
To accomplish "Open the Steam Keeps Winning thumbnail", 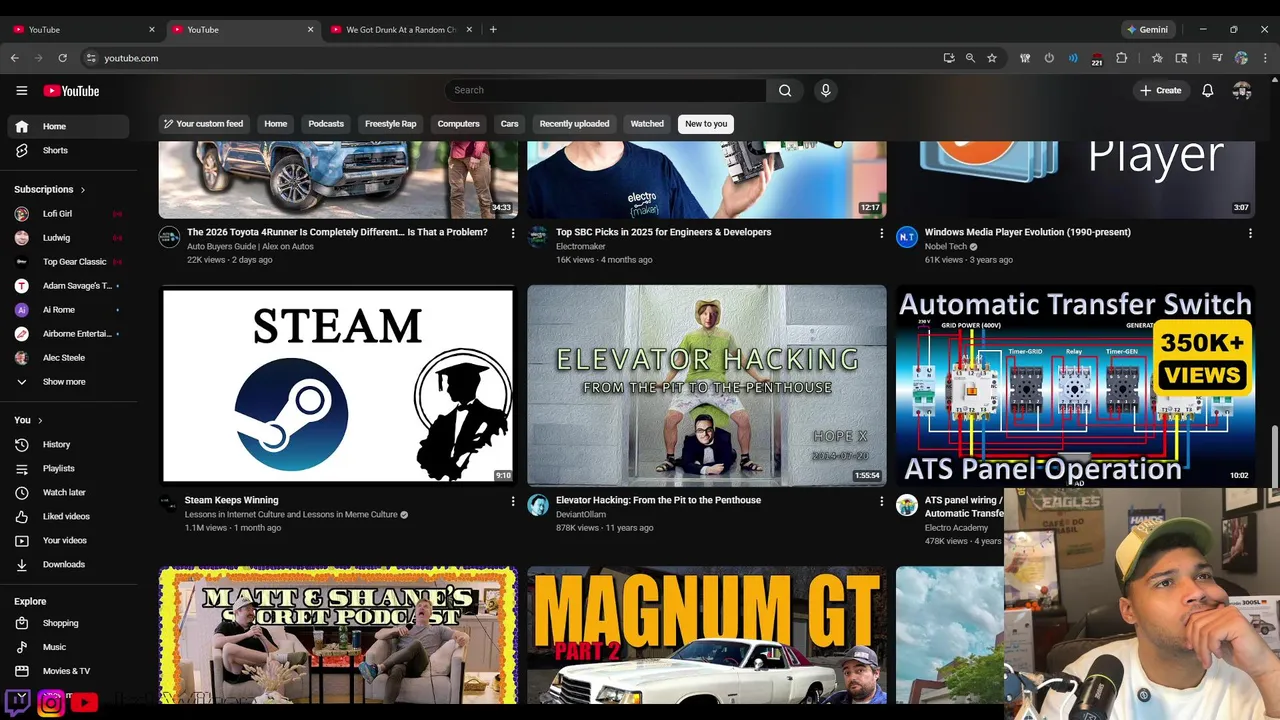I will tap(338, 385).
